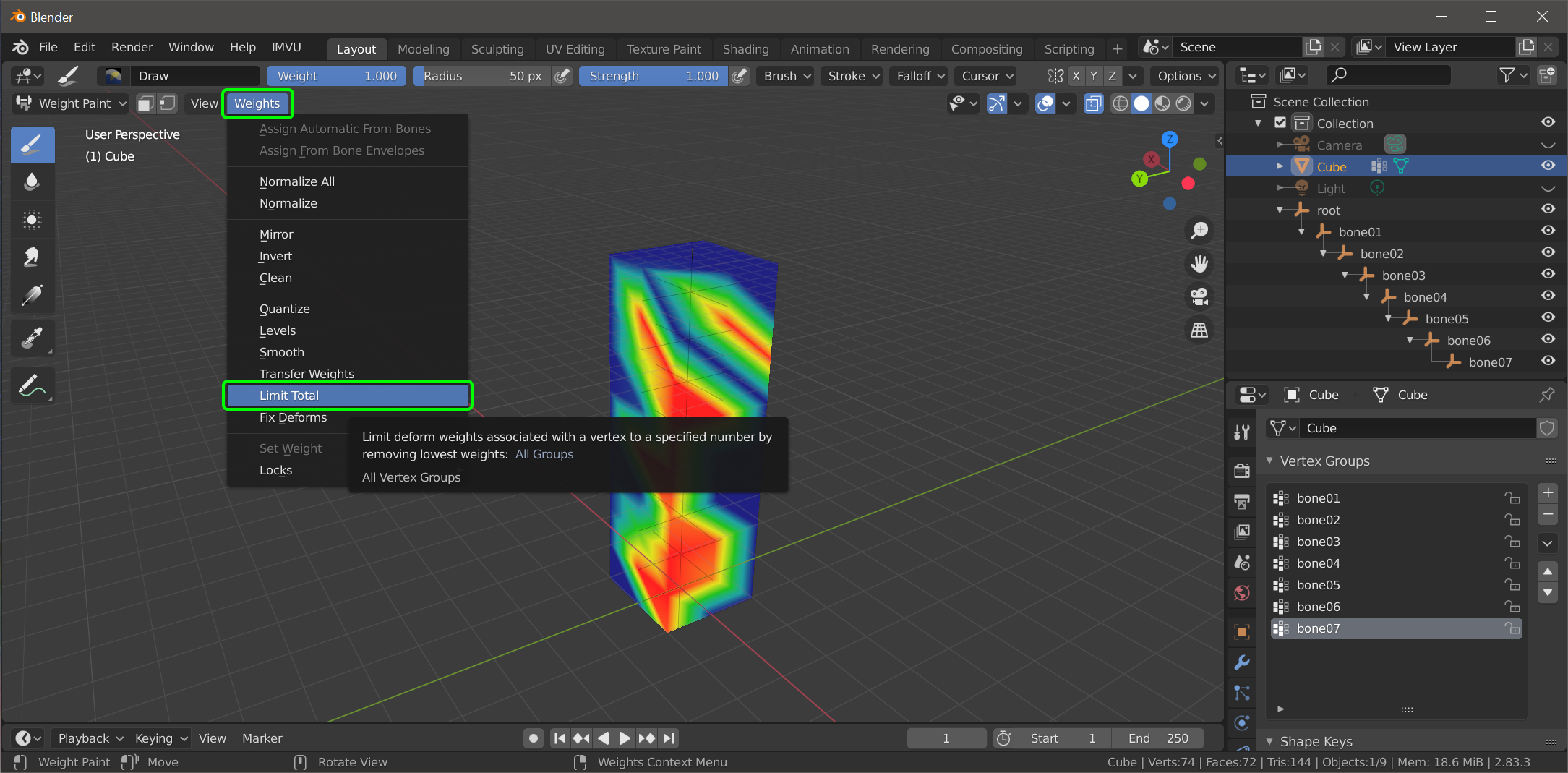Click the current frame number field

pos(946,738)
